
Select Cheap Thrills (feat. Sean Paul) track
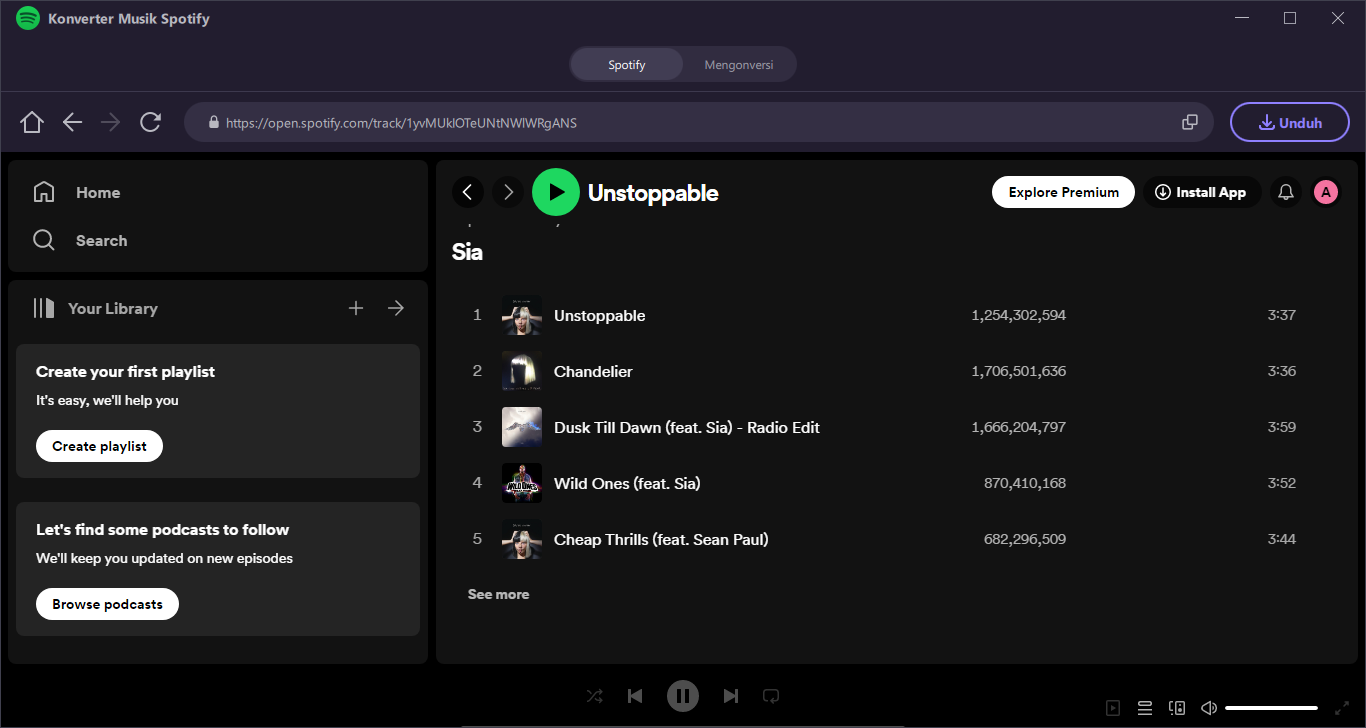[x=661, y=539]
